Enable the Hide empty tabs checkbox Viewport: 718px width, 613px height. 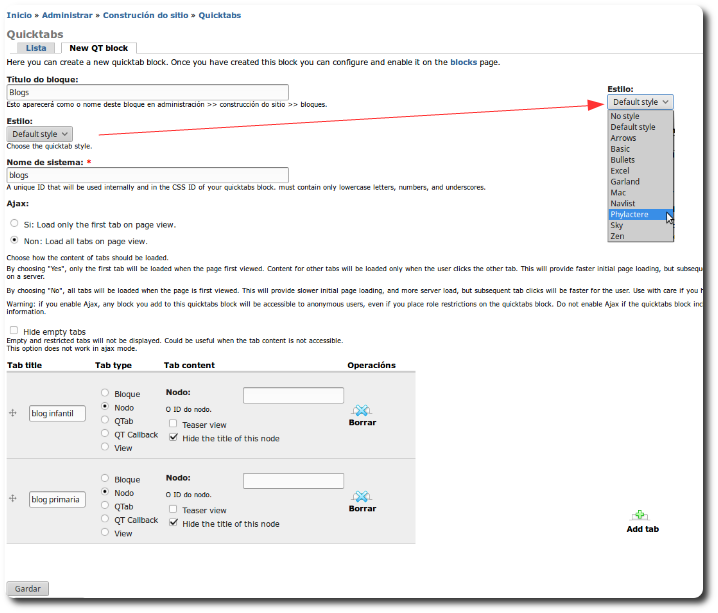(13, 330)
